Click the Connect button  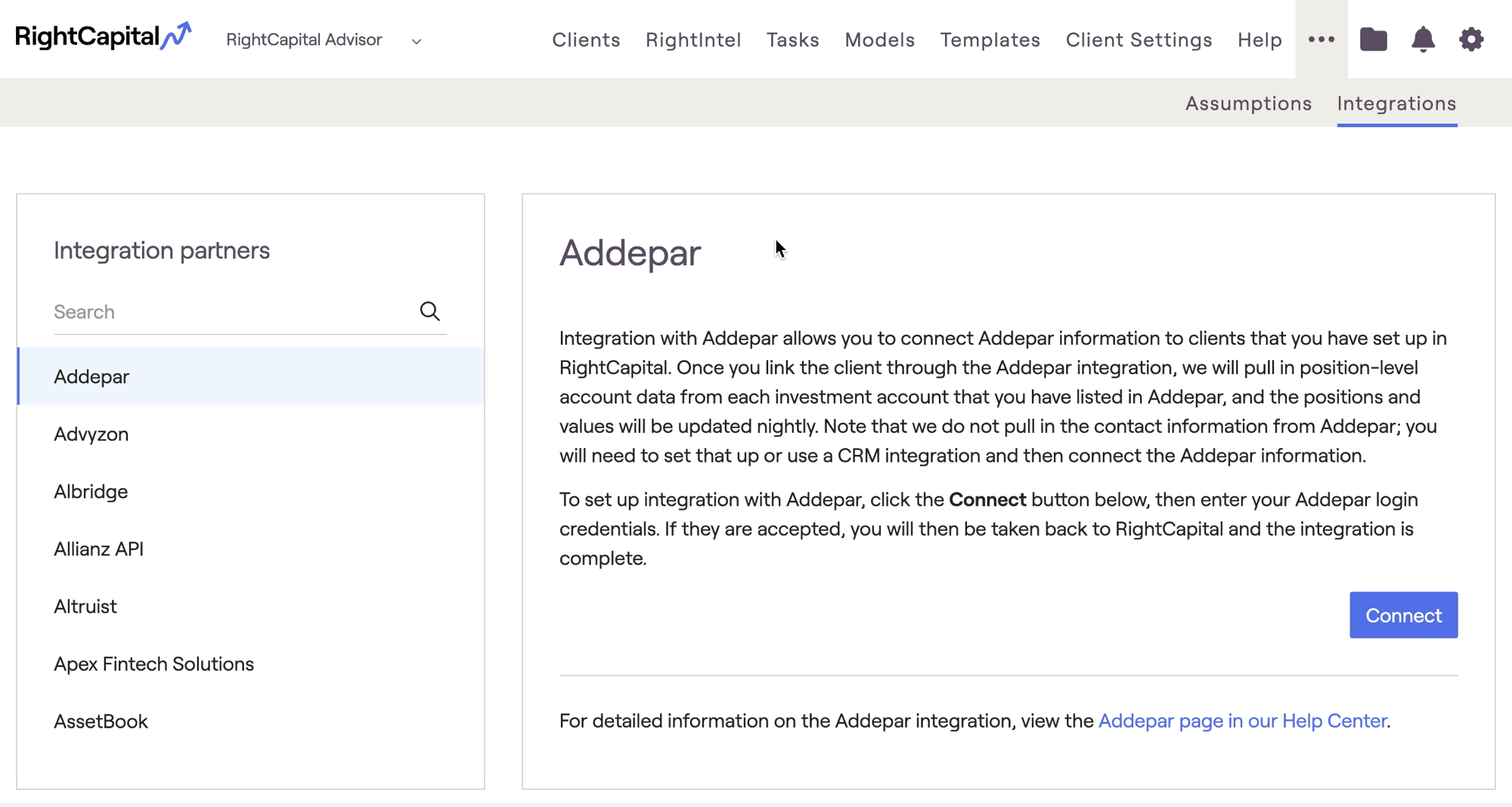point(1403,615)
